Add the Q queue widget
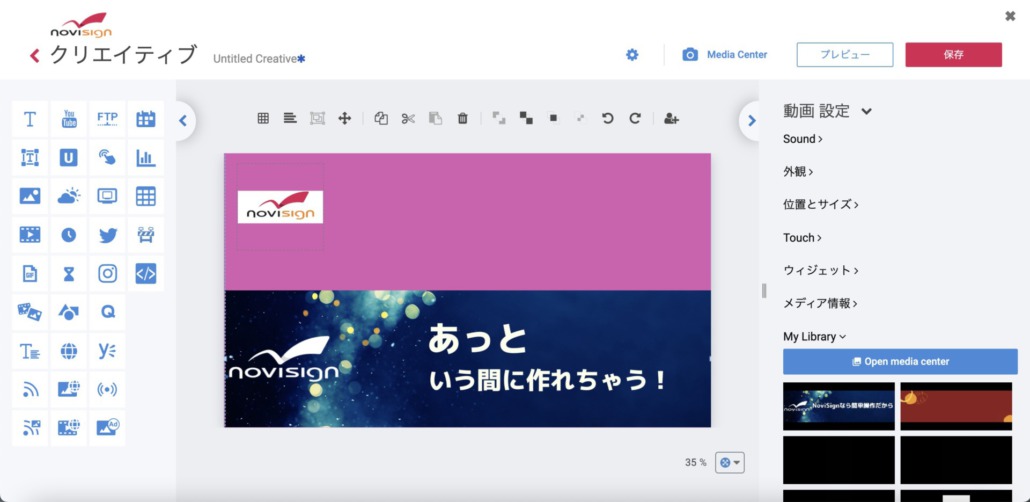1030x502 pixels. [107, 312]
